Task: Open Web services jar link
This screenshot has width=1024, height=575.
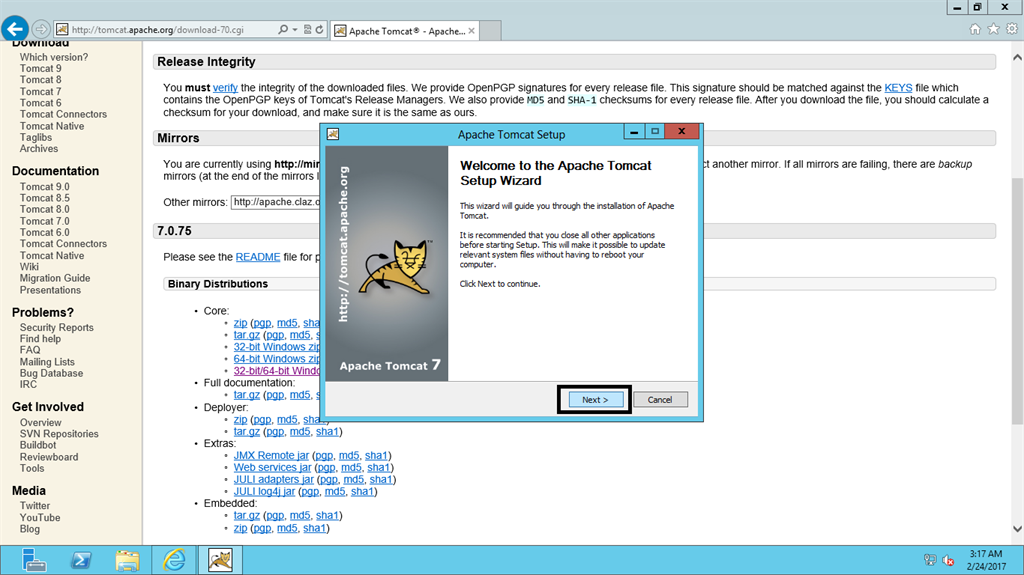Action: pos(272,467)
